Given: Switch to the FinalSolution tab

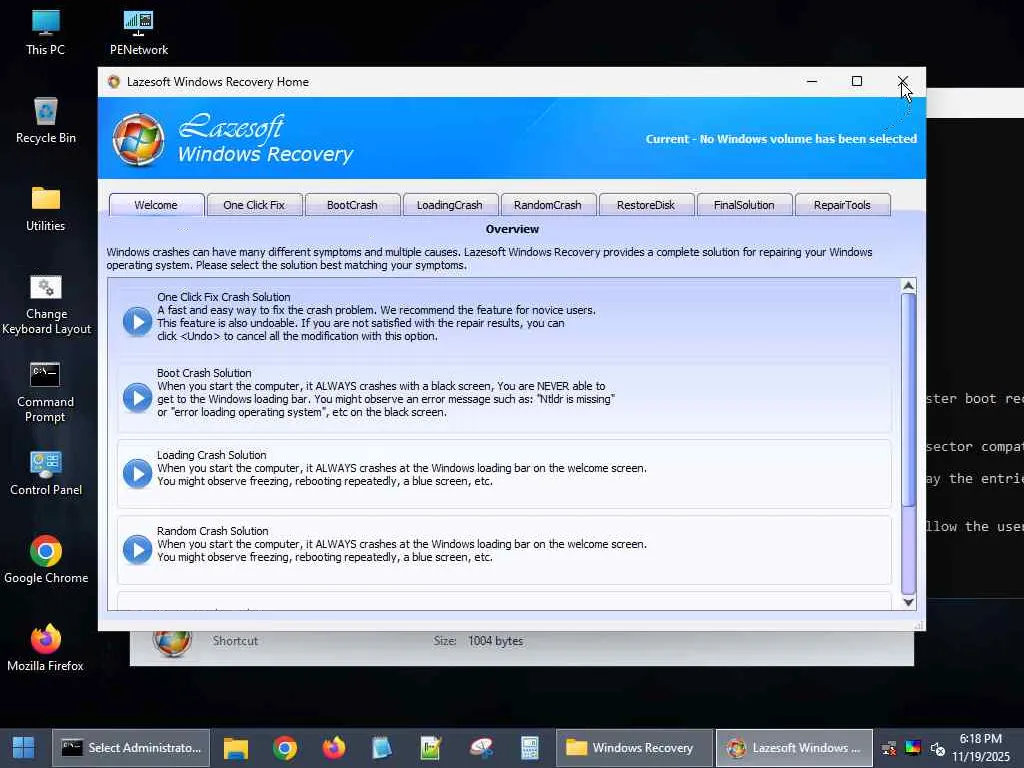Looking at the screenshot, I should pyautogui.click(x=744, y=205).
